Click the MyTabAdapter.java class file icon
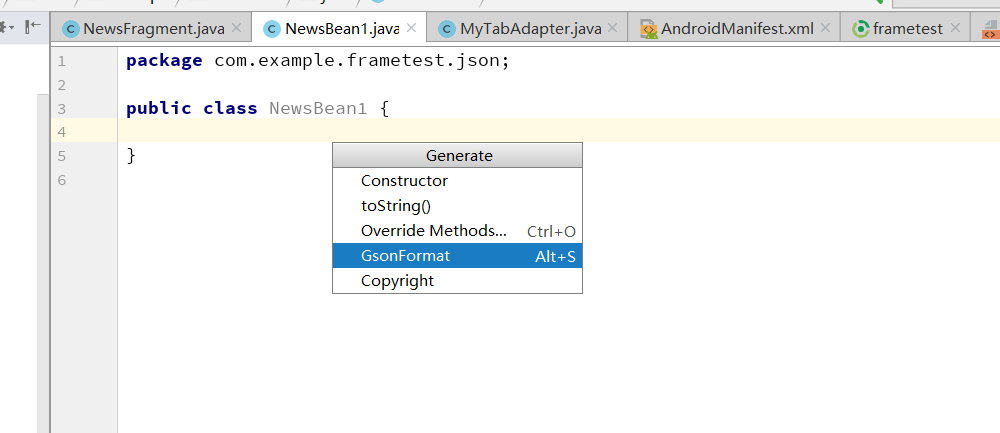Image resolution: width=1000 pixels, height=433 pixels. point(448,29)
